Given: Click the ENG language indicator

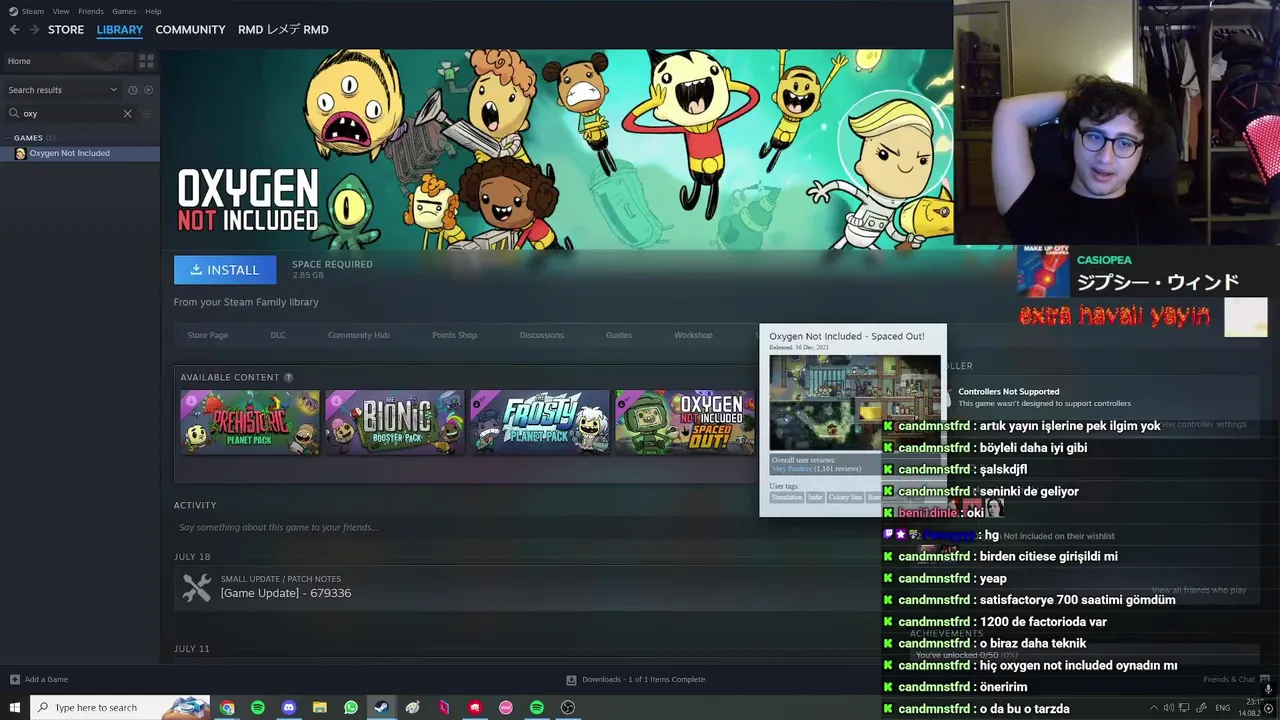Looking at the screenshot, I should pyautogui.click(x=1222, y=708).
